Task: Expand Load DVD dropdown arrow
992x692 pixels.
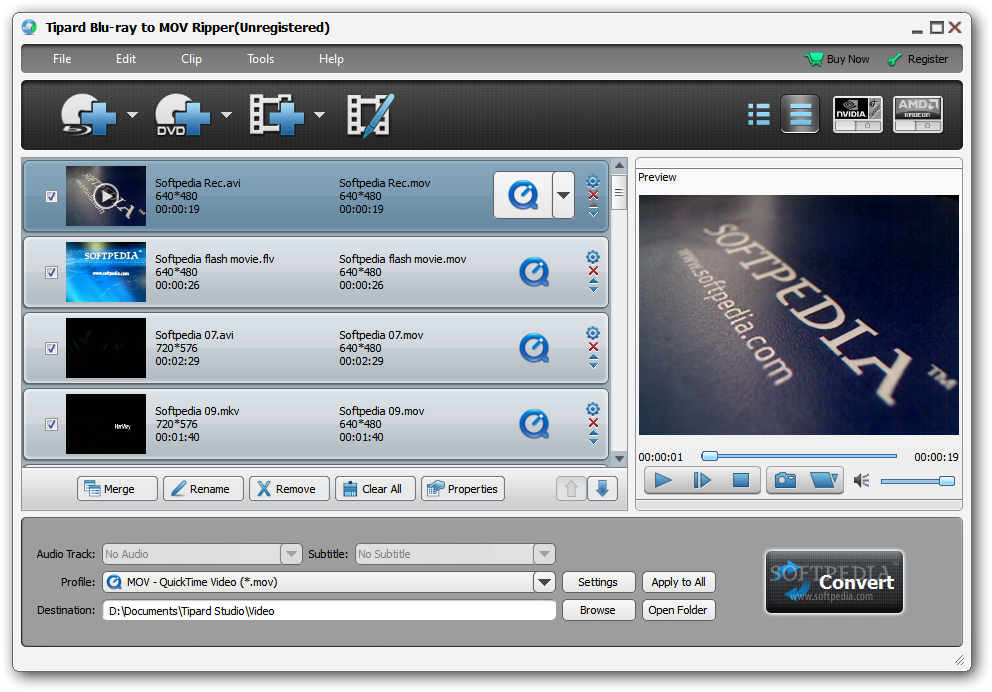Action: click(x=226, y=115)
